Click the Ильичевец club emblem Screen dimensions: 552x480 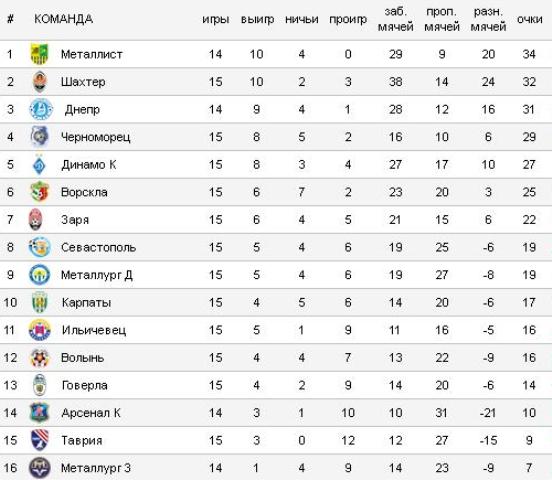pyautogui.click(x=39, y=330)
